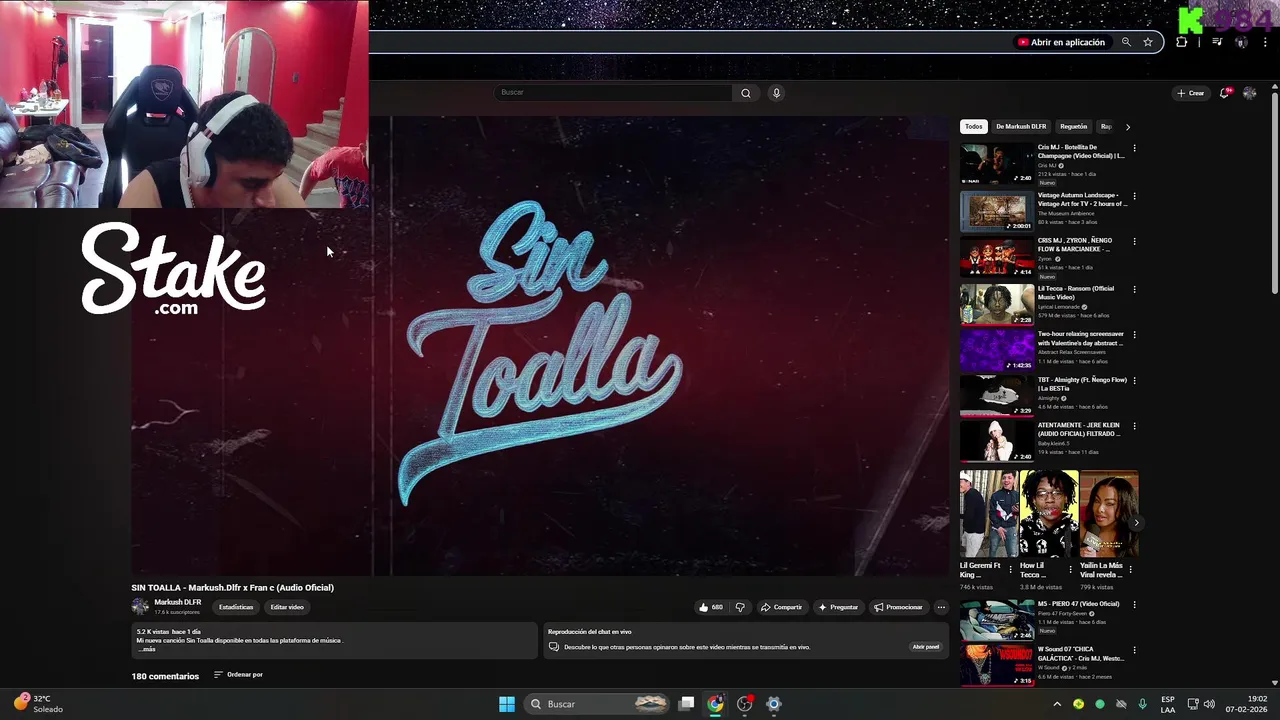Open Cris MJ Botellita De Champagne thumbnail
Viewport: 1280px width, 720px height.
tap(997, 163)
